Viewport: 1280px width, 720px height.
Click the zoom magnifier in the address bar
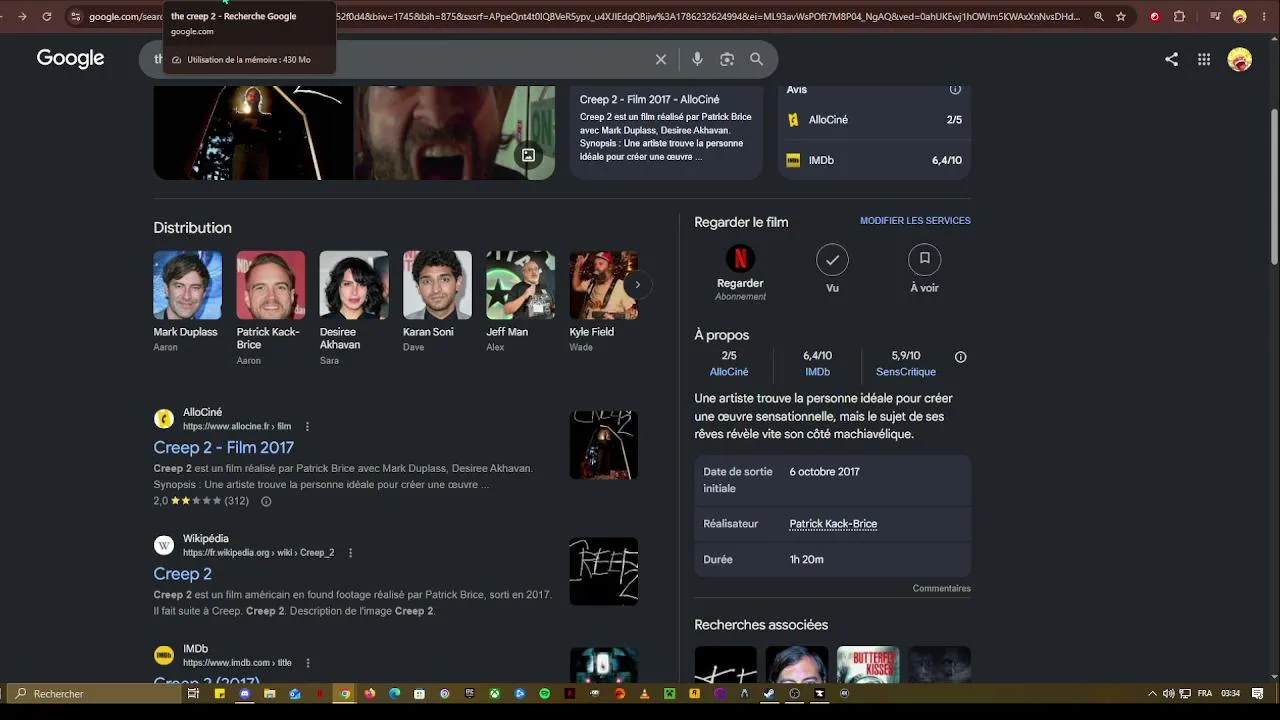[x=1099, y=17]
